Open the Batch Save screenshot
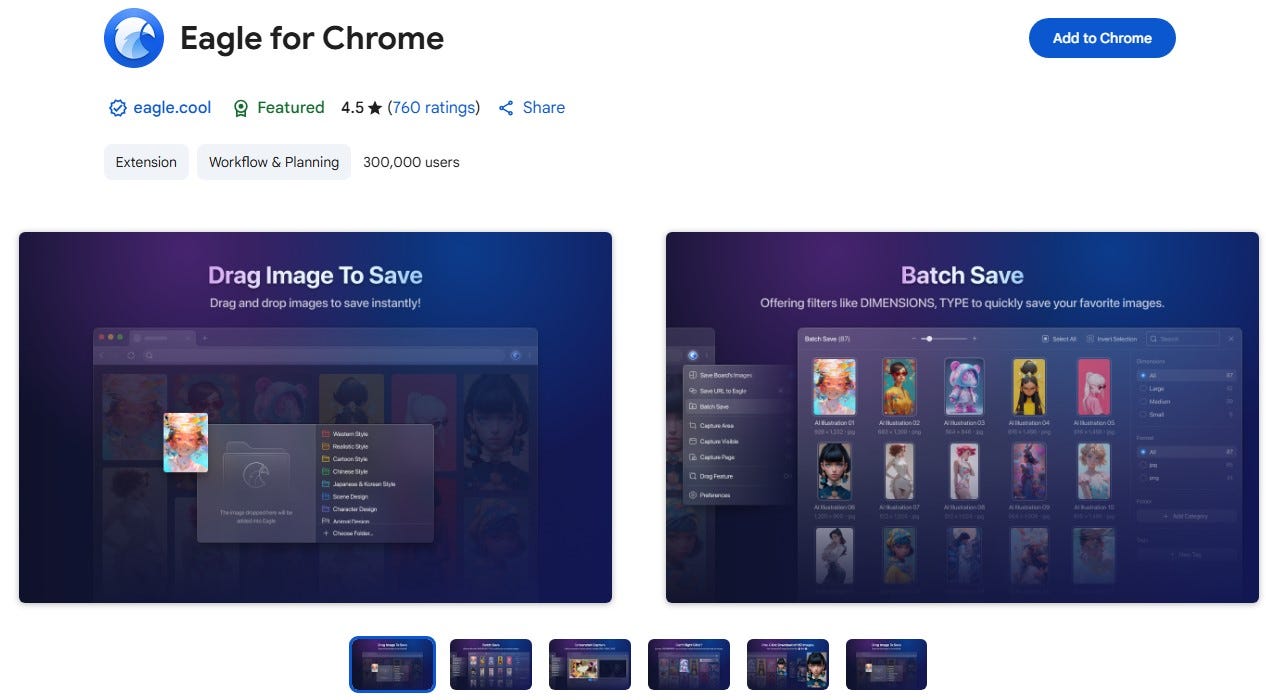1280x700 pixels. 962,418
